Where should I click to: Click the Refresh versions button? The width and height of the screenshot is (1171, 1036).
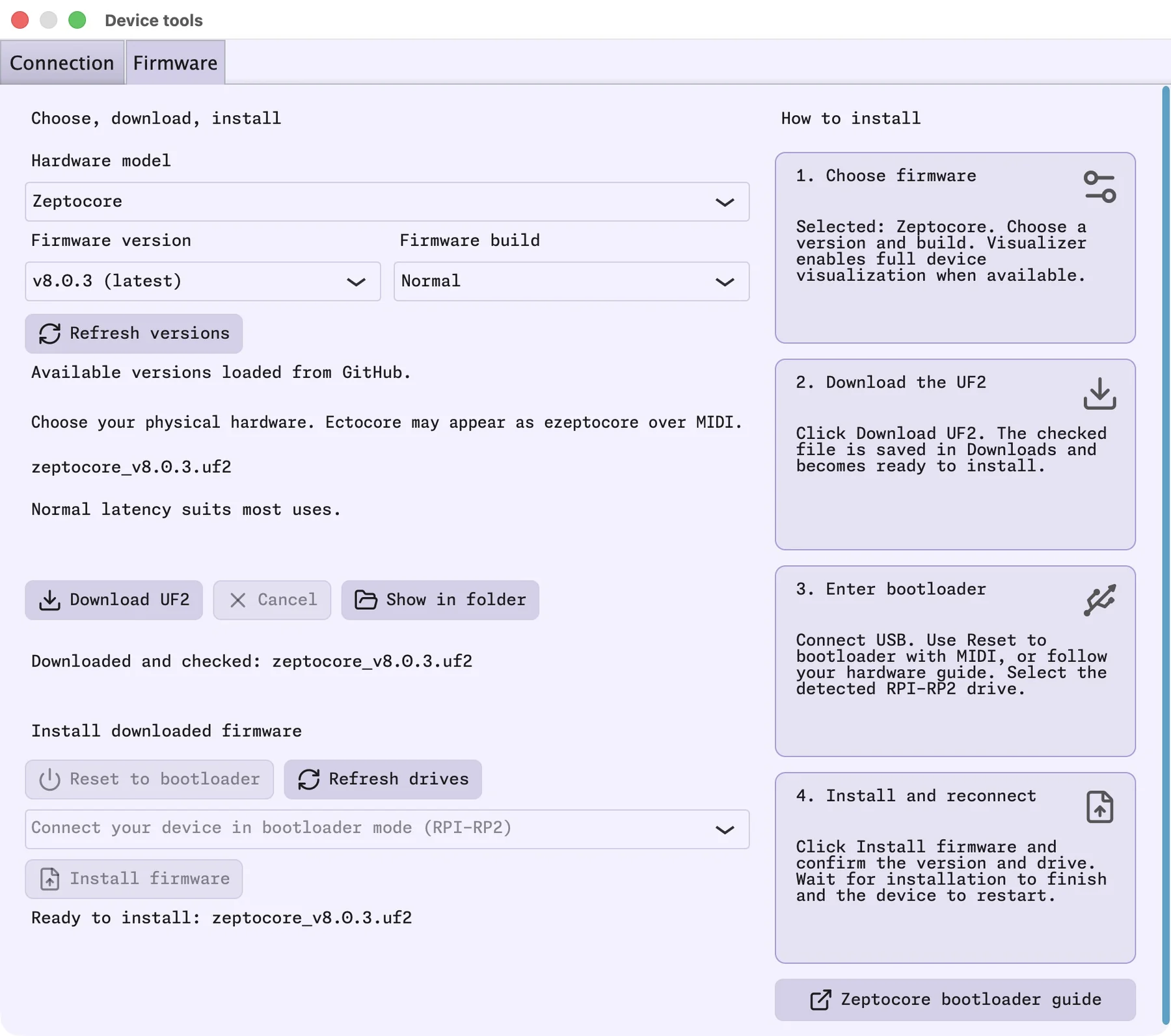tap(134, 334)
